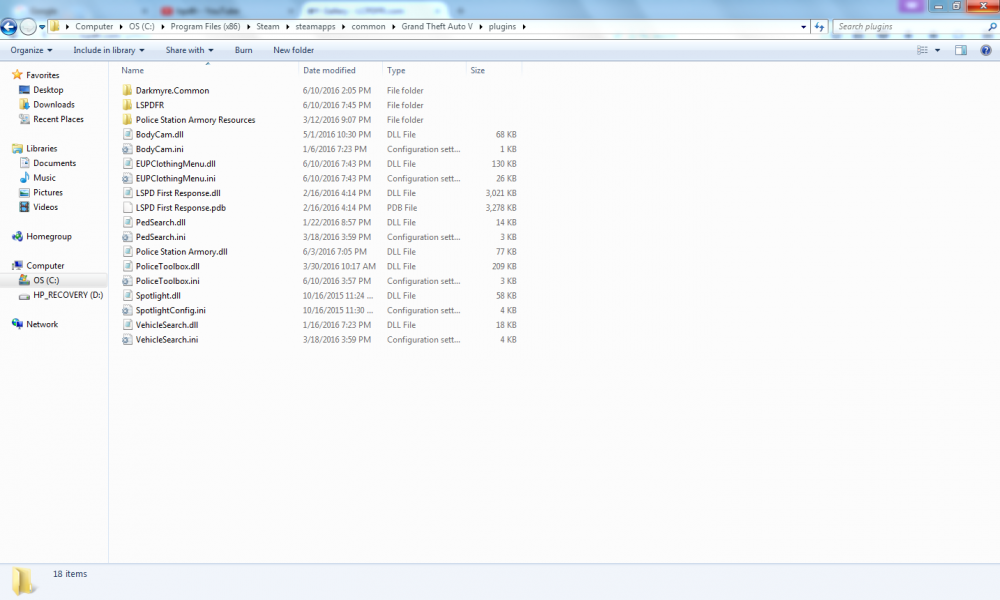
Task: Open Downloads in the Favorites sidebar
Action: click(54, 105)
